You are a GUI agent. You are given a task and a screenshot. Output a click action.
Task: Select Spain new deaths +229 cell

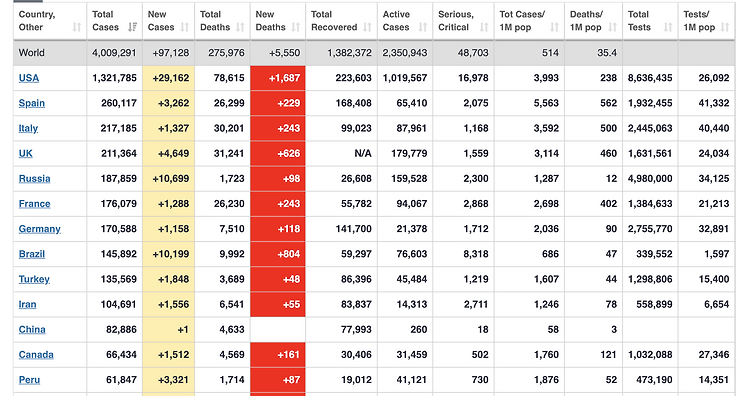(x=278, y=103)
